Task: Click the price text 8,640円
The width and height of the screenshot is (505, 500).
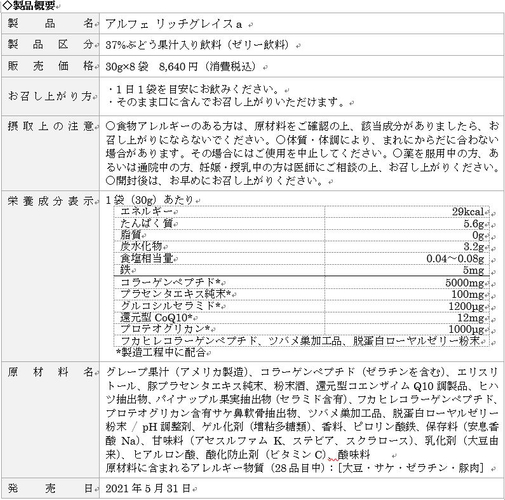Action: 178,67
